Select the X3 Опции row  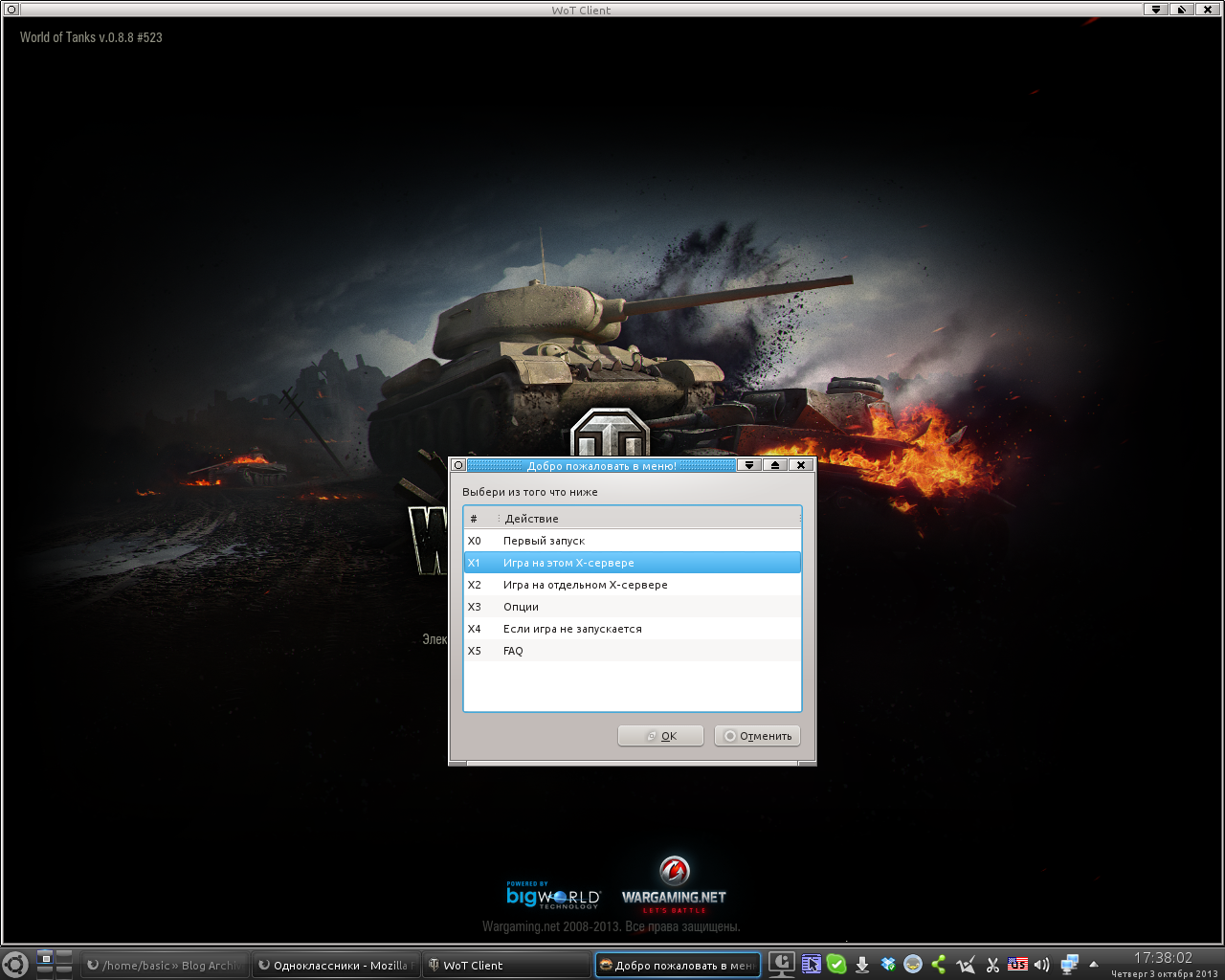tap(633, 607)
